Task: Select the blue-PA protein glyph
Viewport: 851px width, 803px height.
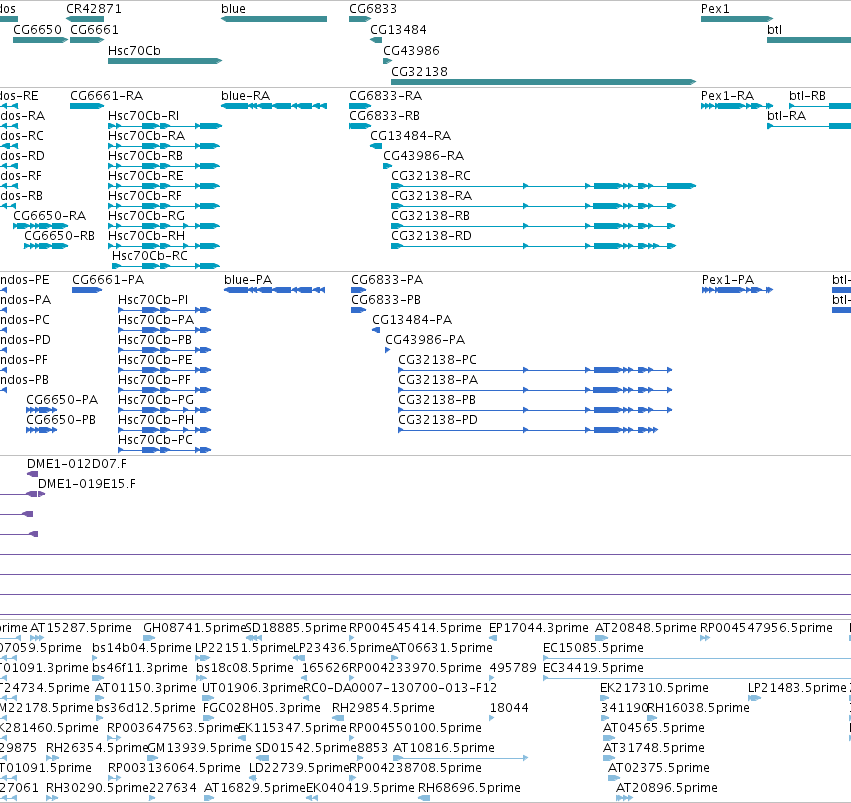Action: [275, 290]
